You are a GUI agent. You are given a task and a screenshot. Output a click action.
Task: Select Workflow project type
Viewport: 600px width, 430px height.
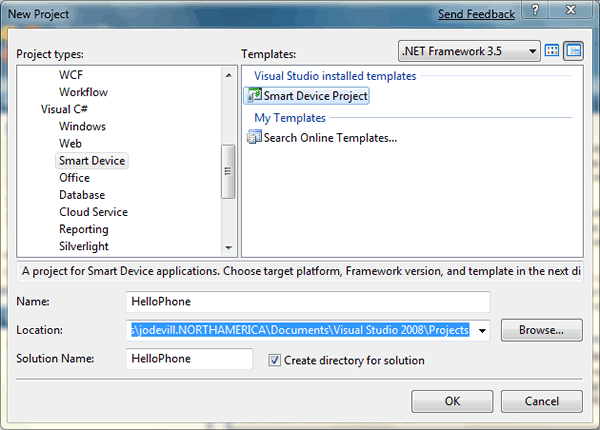click(x=83, y=92)
